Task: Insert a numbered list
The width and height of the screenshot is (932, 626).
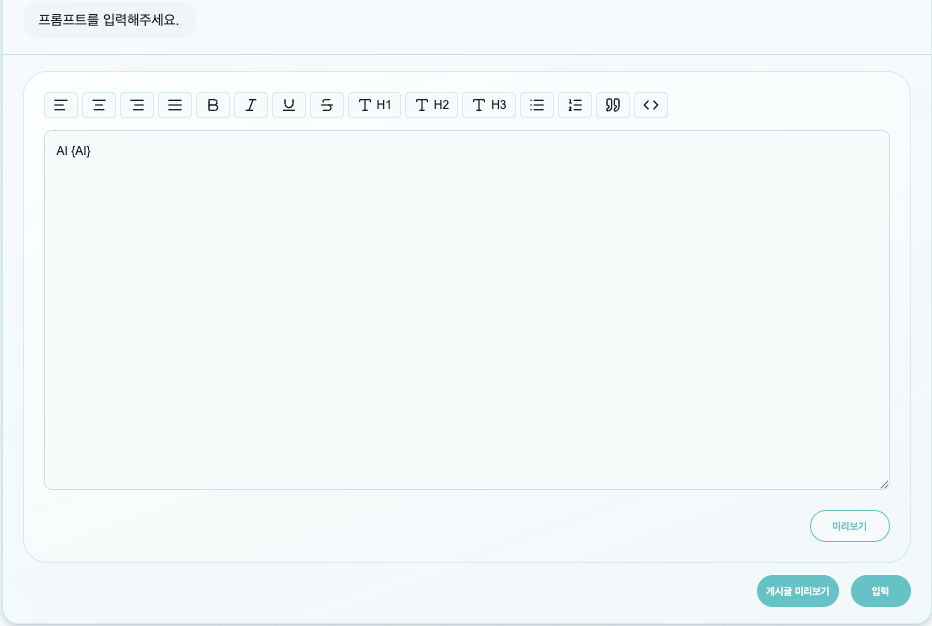Action: coord(575,105)
